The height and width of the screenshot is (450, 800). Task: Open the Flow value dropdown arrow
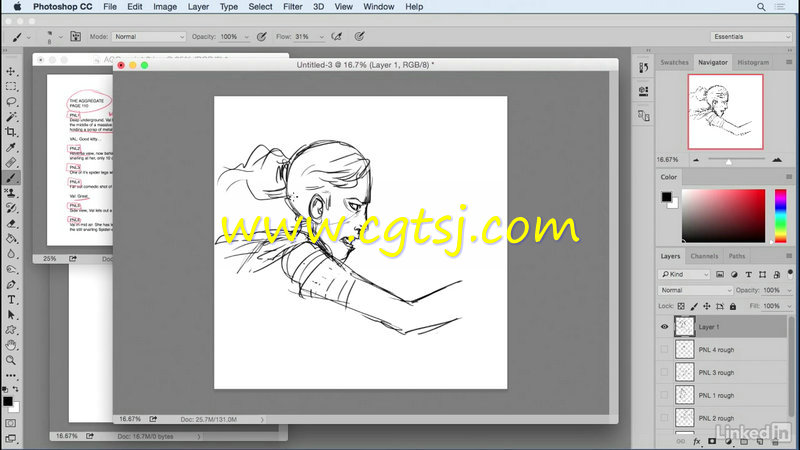coord(321,37)
